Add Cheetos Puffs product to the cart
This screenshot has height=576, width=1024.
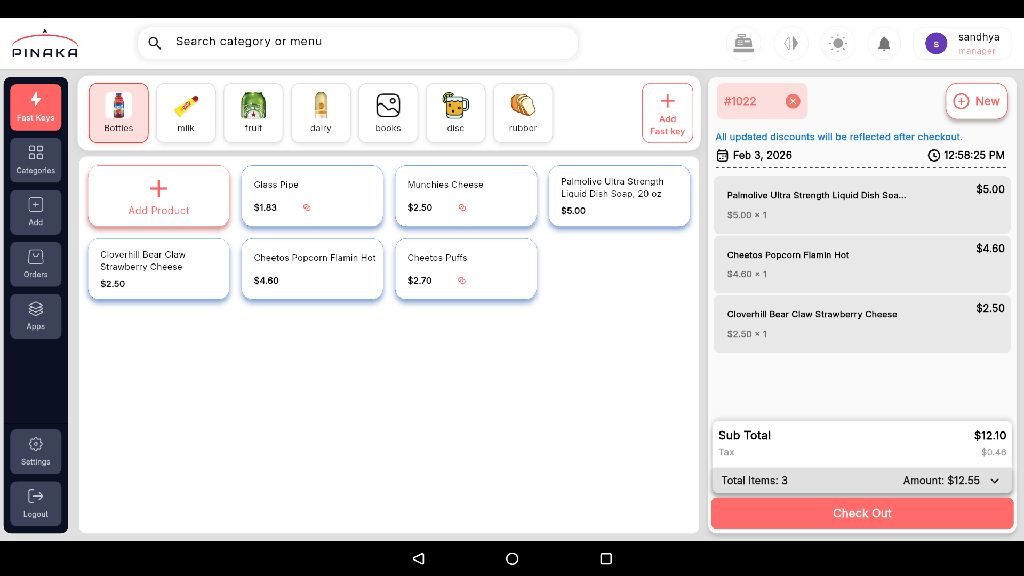(x=465, y=269)
